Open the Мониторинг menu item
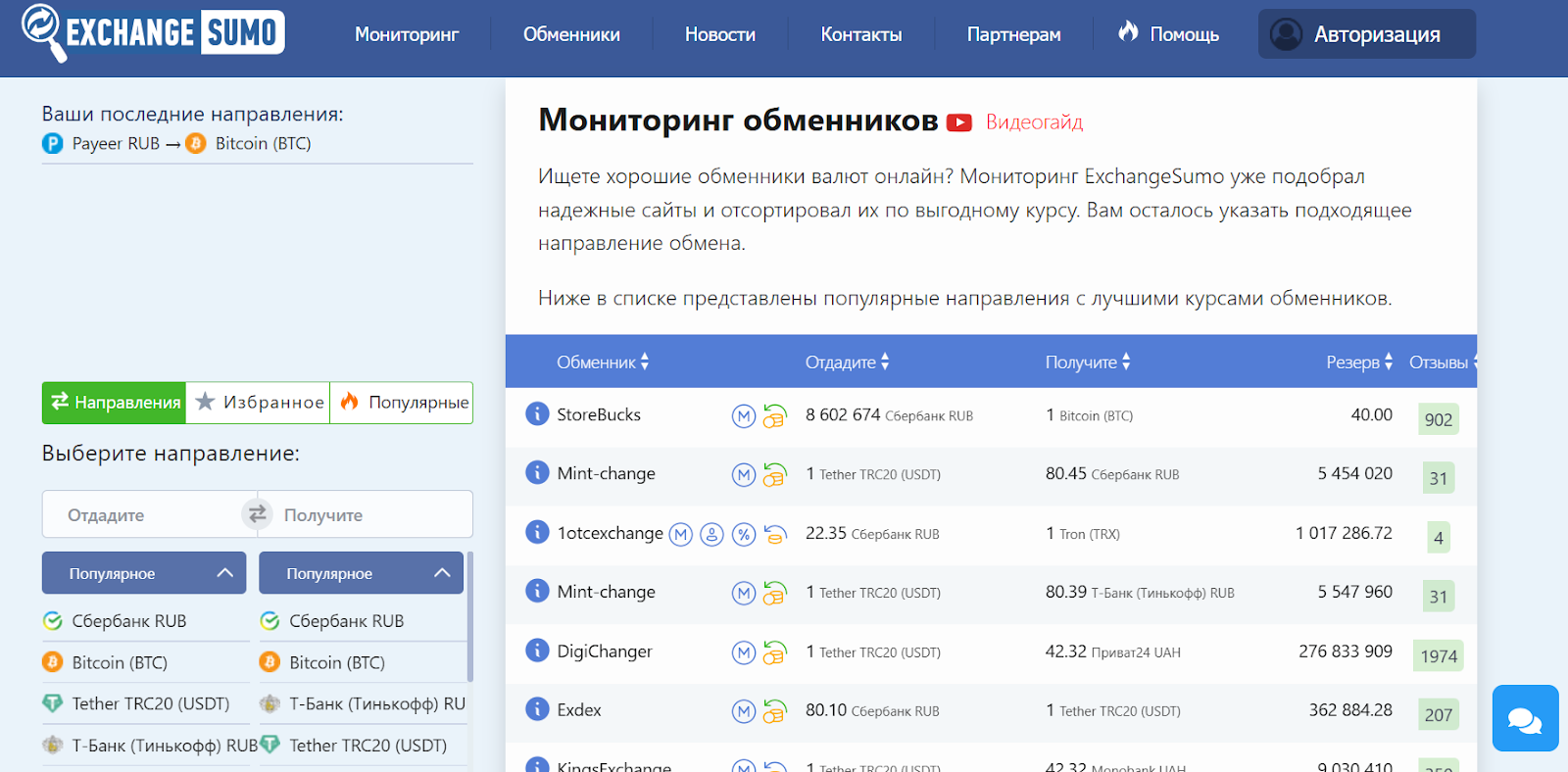The image size is (1568, 772). 407,34
